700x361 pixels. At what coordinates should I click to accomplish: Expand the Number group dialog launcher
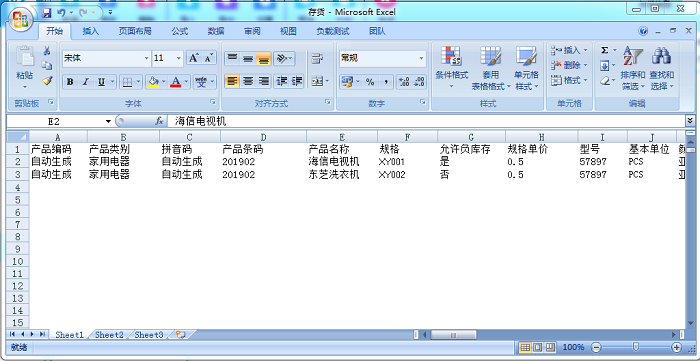(422, 103)
